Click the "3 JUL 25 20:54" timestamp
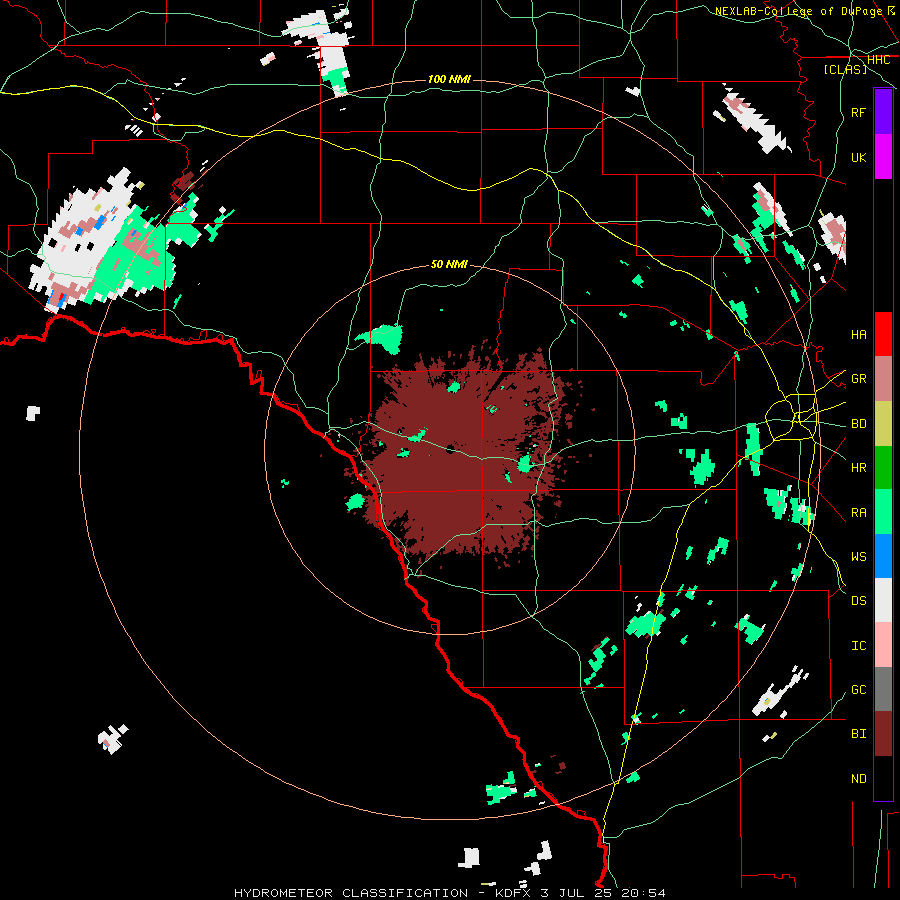This screenshot has height=900, width=900. pyautogui.click(x=603, y=893)
